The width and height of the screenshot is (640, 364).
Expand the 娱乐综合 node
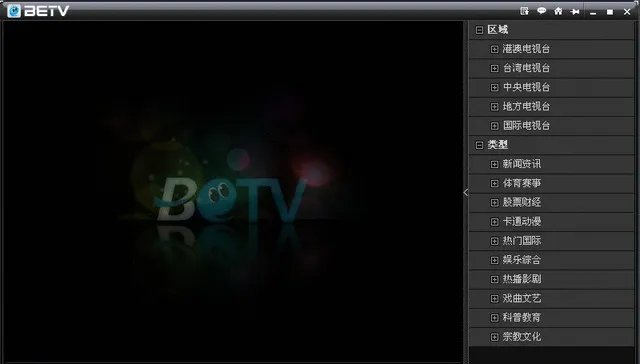point(494,260)
